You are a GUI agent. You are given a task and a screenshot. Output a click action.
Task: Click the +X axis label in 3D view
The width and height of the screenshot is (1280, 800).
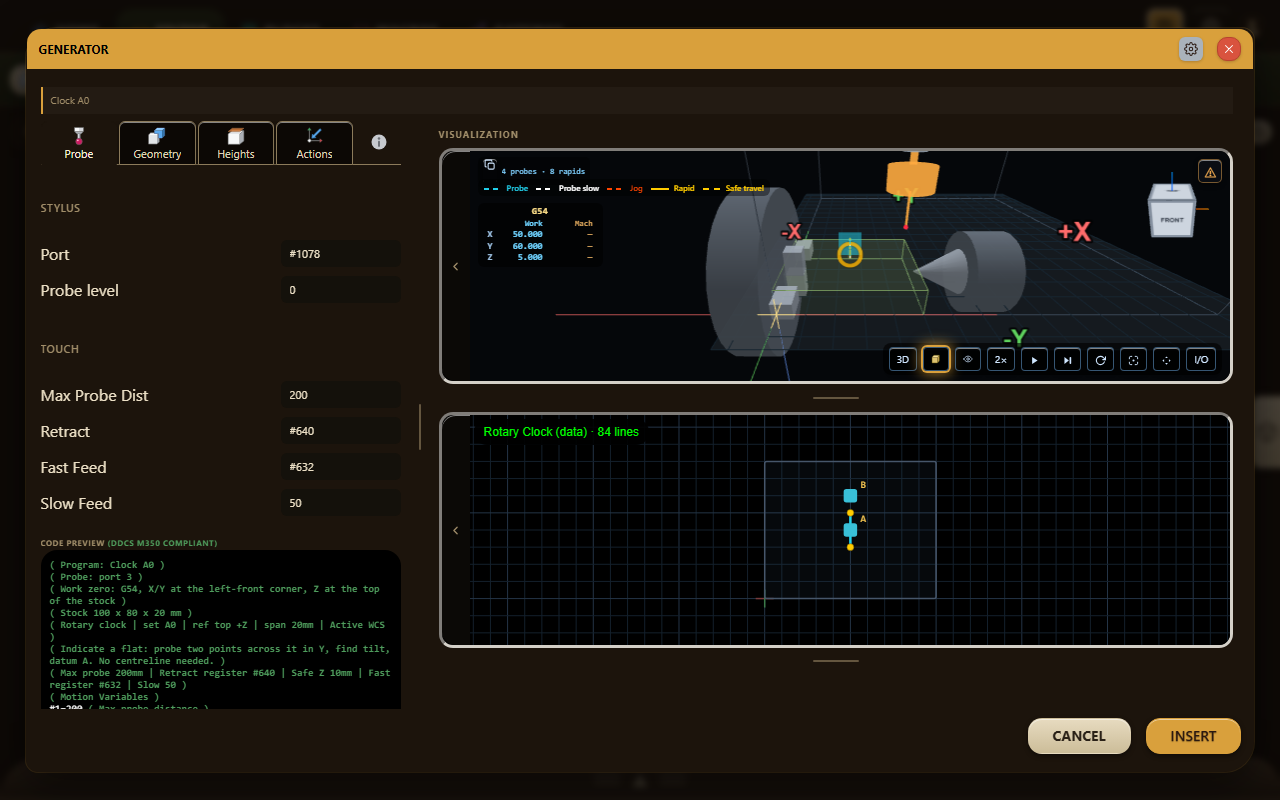tap(1074, 232)
